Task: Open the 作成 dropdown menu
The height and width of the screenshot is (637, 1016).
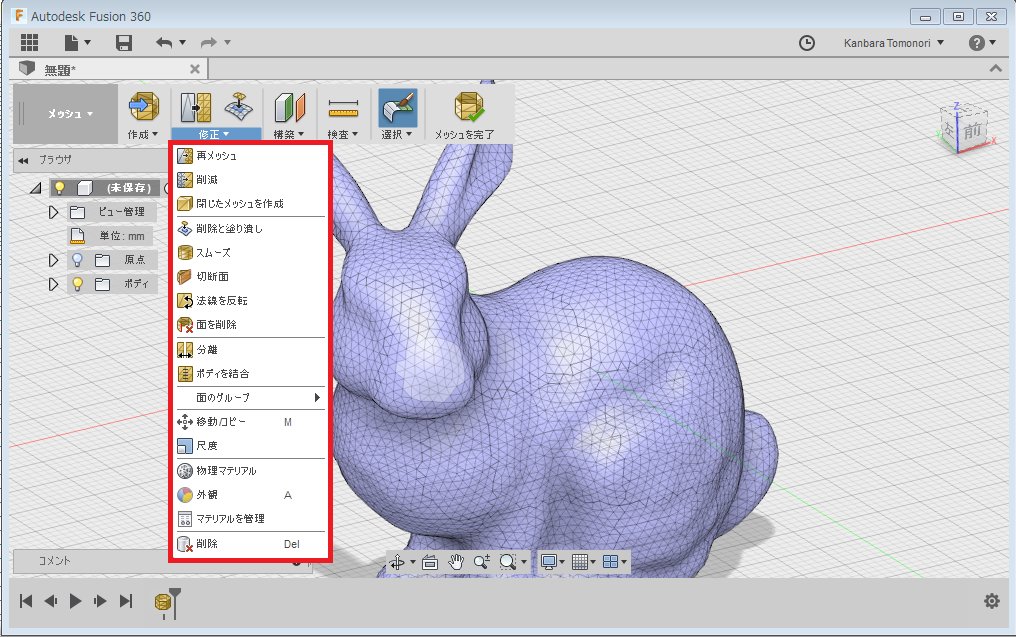Action: [x=143, y=134]
